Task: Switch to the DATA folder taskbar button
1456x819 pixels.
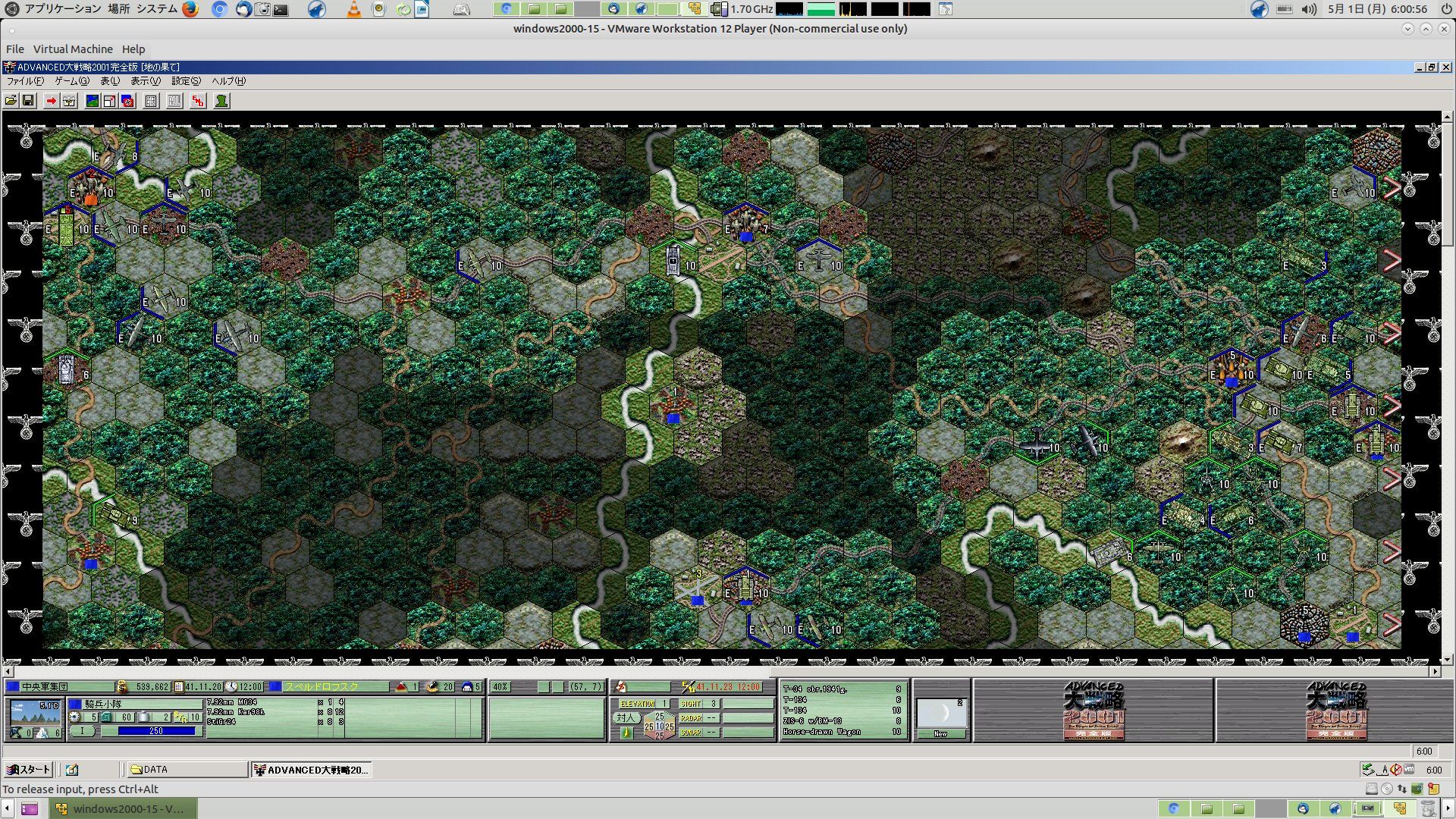Action: [187, 770]
